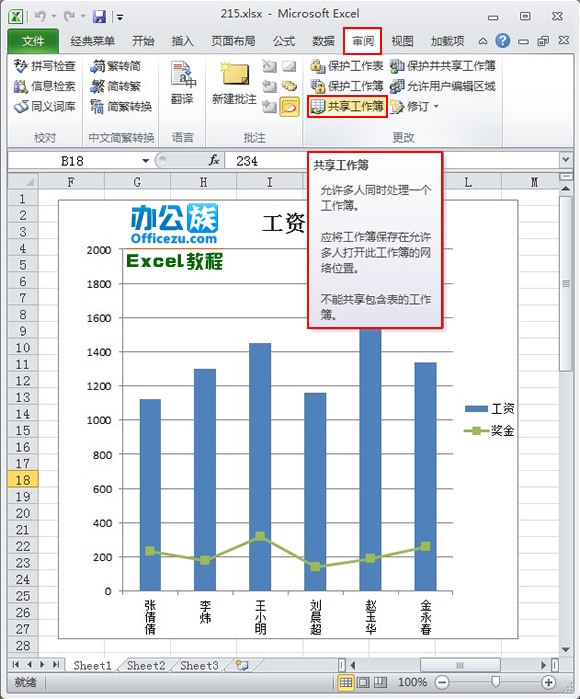Click the delete comment icon
The width and height of the screenshot is (580, 699).
(x=269, y=66)
